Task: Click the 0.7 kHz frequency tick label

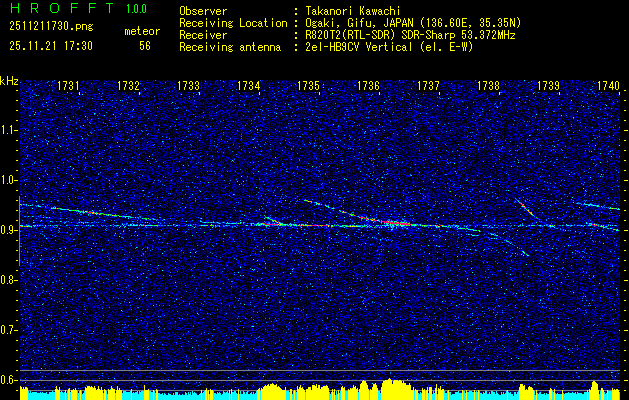Action: click(x=9, y=330)
